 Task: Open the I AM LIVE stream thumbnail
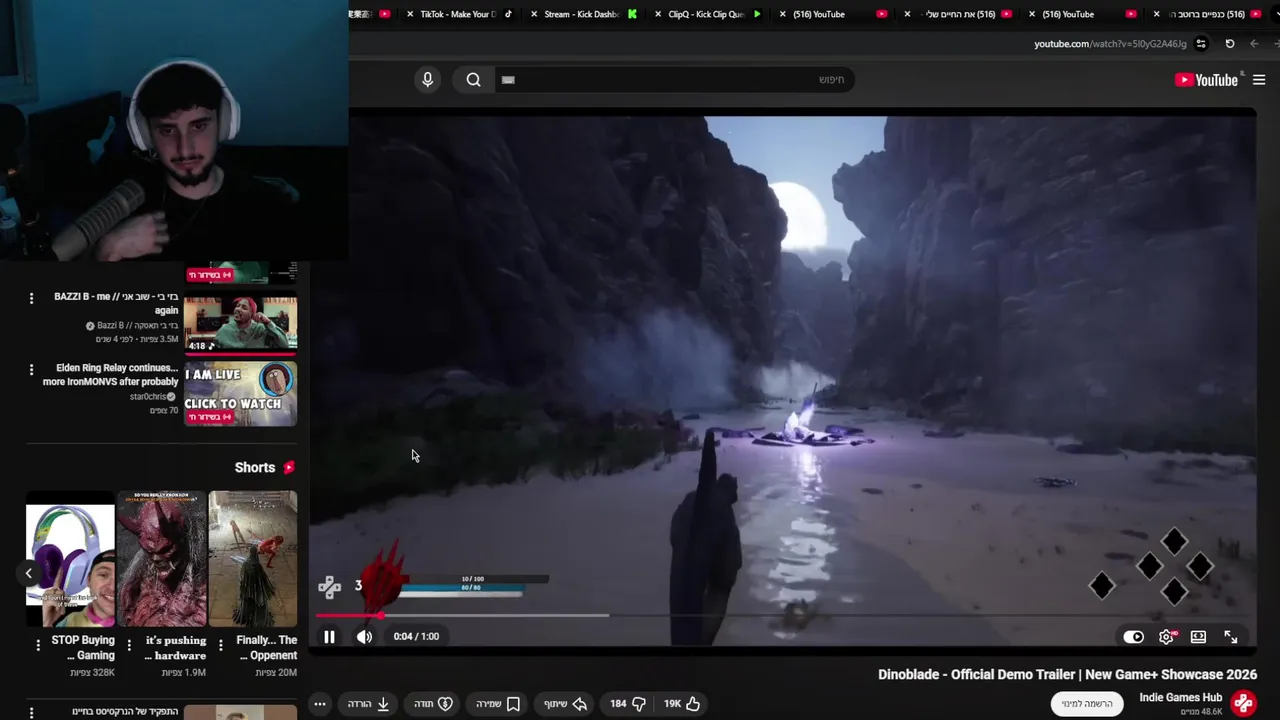(x=240, y=394)
